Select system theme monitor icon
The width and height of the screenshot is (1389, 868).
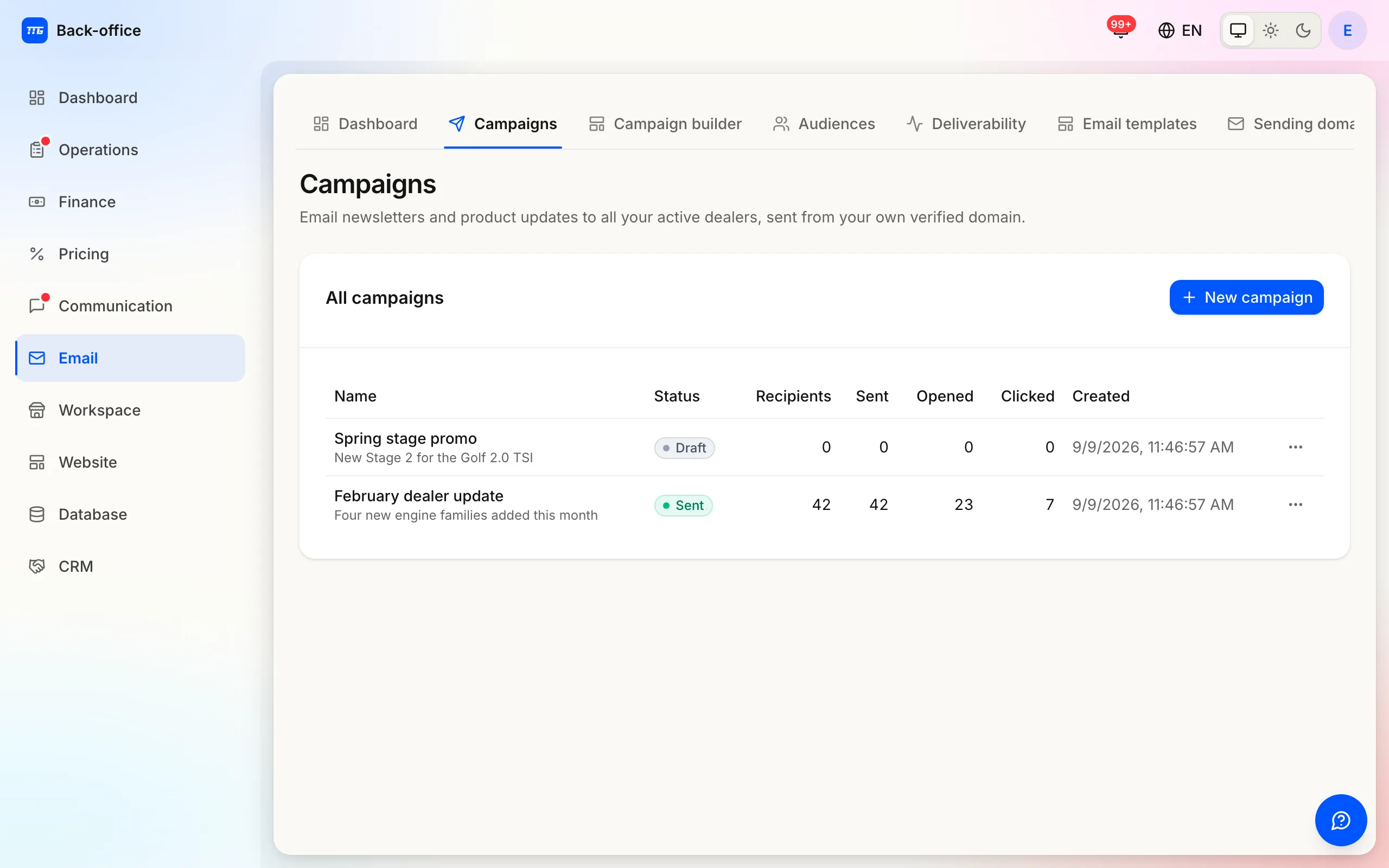tap(1238, 30)
